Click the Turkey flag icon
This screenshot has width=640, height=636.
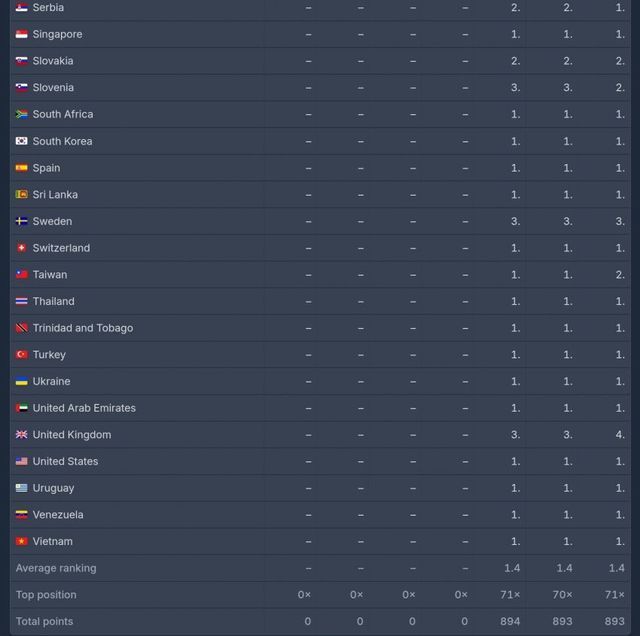[x=21, y=355]
